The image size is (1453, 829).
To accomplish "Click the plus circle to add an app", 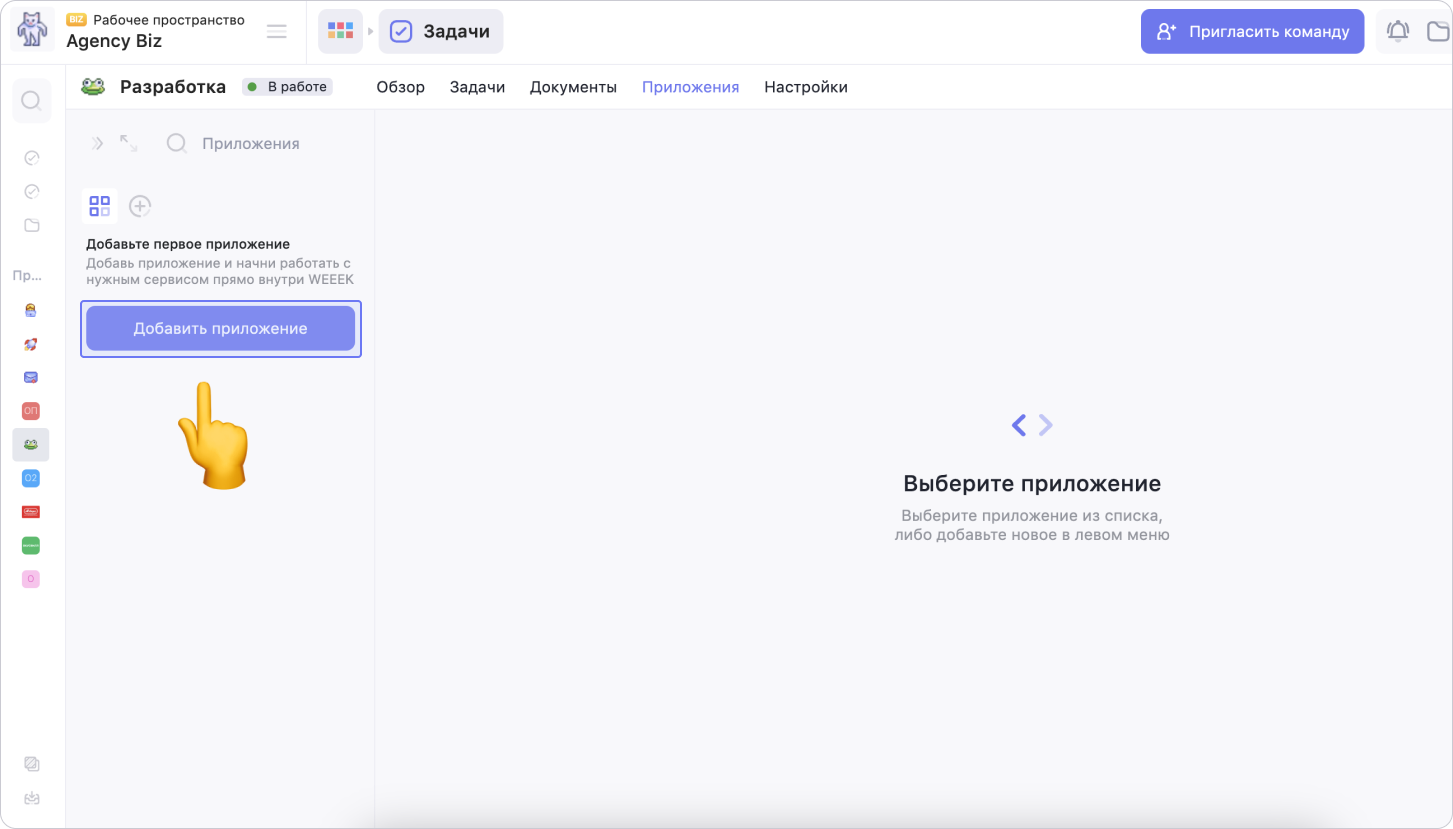I will coord(140,206).
